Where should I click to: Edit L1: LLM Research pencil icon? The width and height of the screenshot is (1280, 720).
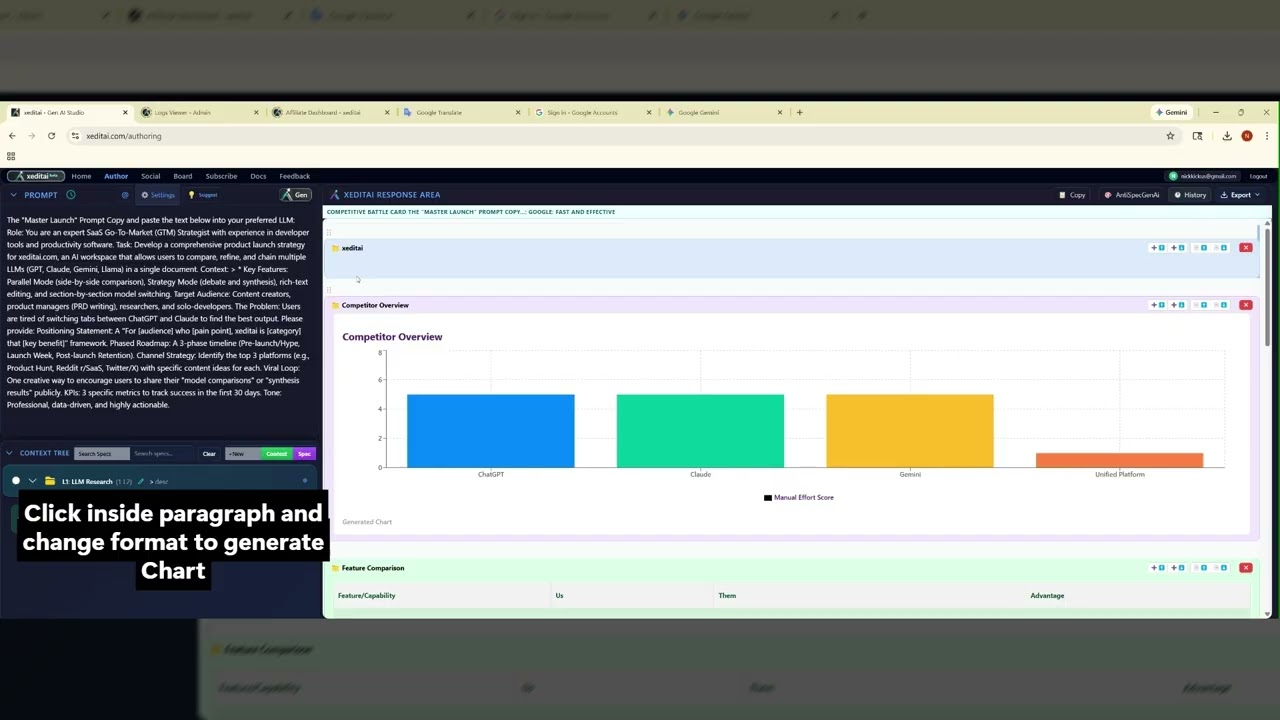click(140, 481)
